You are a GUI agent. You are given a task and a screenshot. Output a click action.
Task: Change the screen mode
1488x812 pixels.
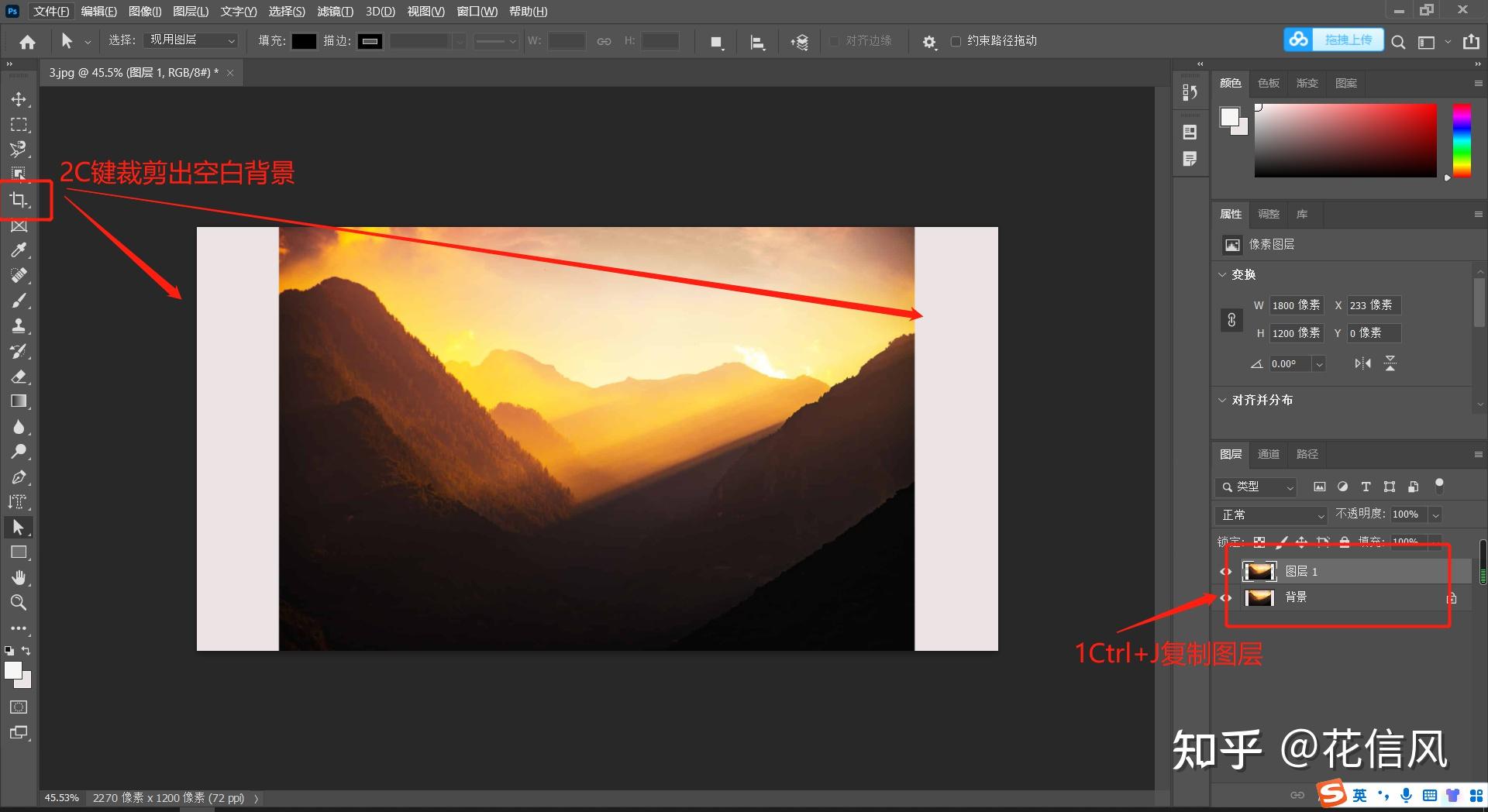pos(19,732)
